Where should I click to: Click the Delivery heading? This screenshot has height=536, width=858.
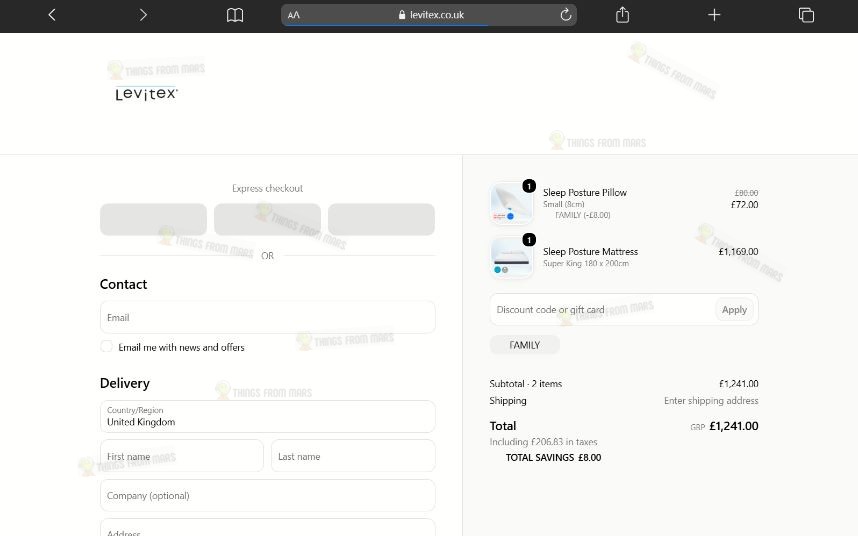[125, 383]
